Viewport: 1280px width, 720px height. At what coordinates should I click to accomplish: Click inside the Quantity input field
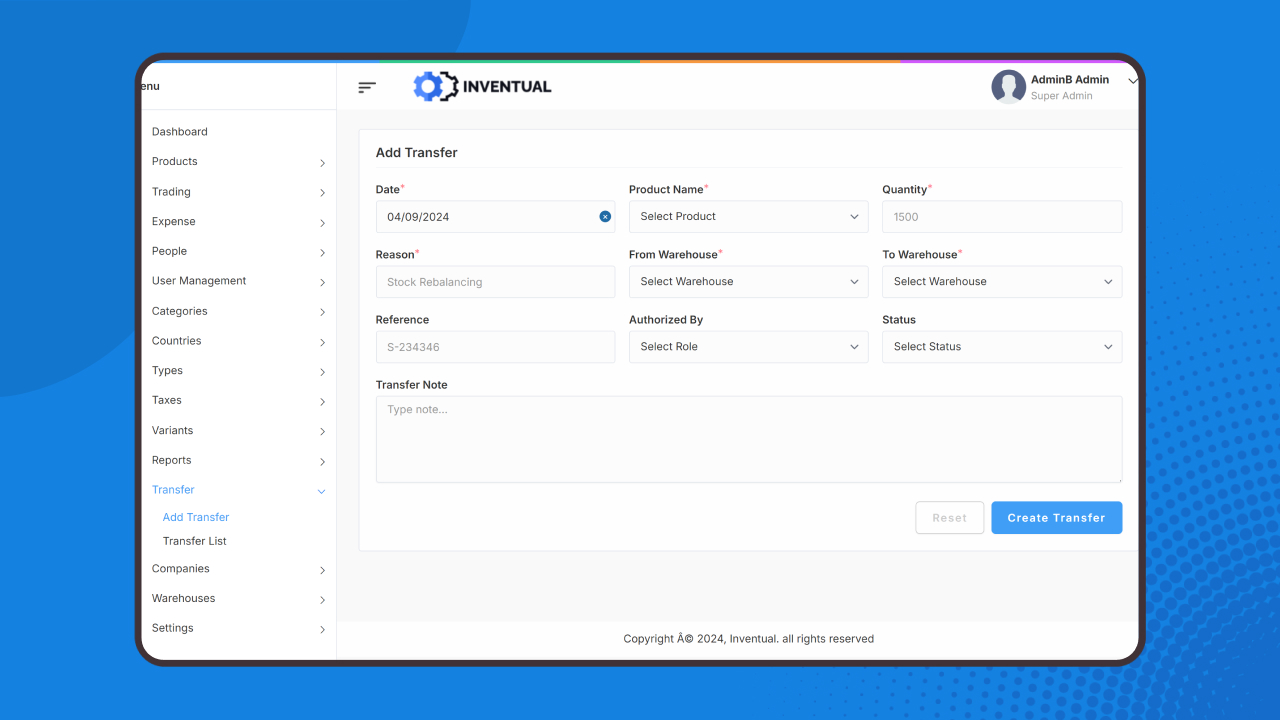coord(1001,216)
